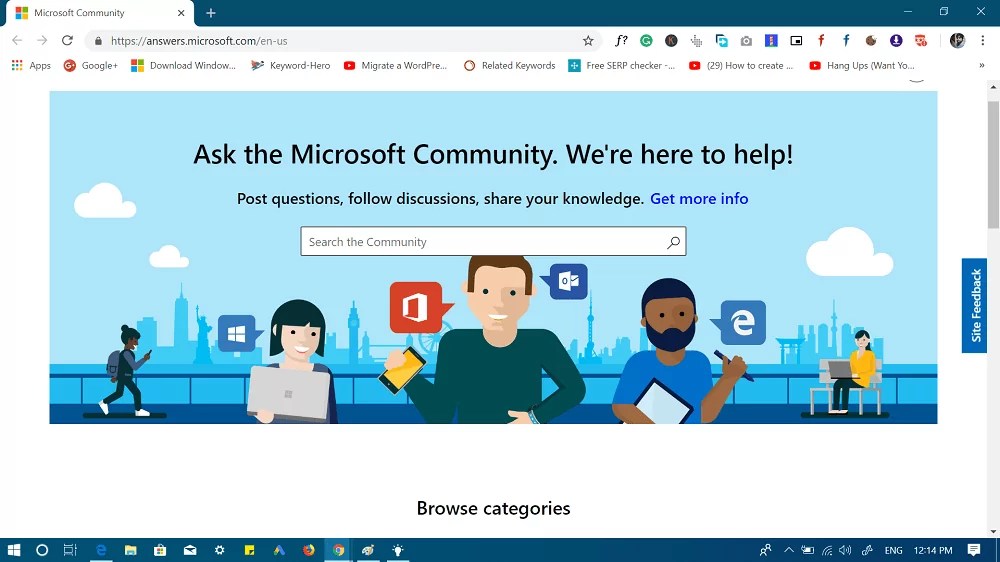The height and width of the screenshot is (562, 1000).
Task: Open the Related Keywords bookmark
Action: [510, 65]
